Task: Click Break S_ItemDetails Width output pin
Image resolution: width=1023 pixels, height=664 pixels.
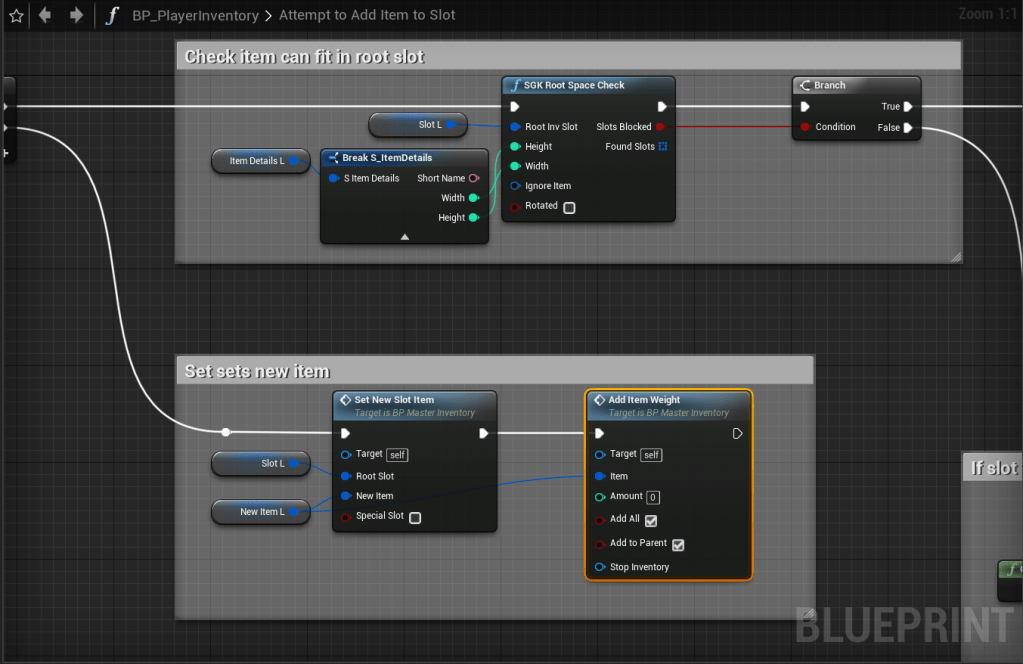Action: tap(474, 198)
